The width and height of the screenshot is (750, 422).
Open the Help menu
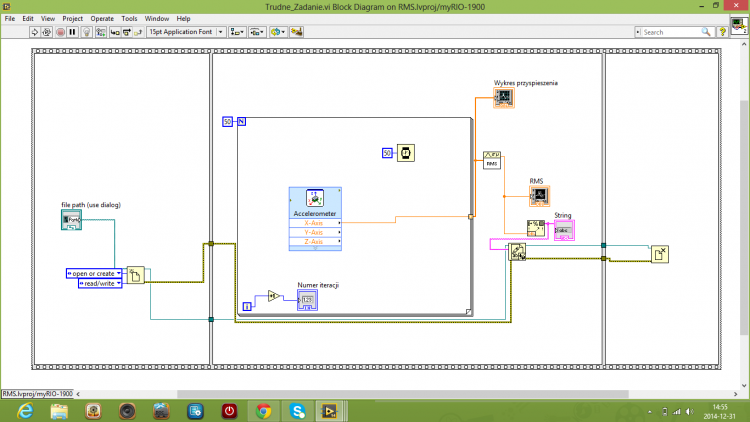click(183, 19)
